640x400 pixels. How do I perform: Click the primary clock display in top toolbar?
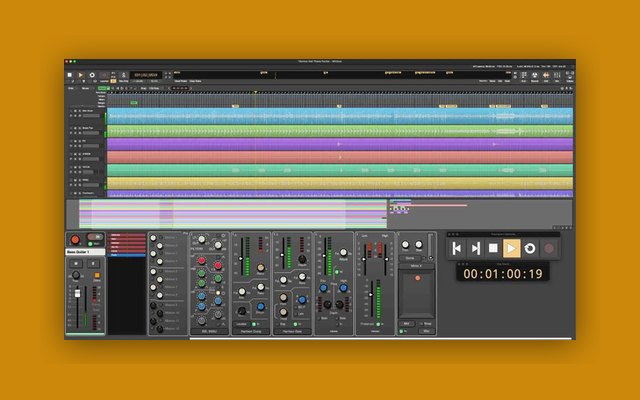[146, 75]
